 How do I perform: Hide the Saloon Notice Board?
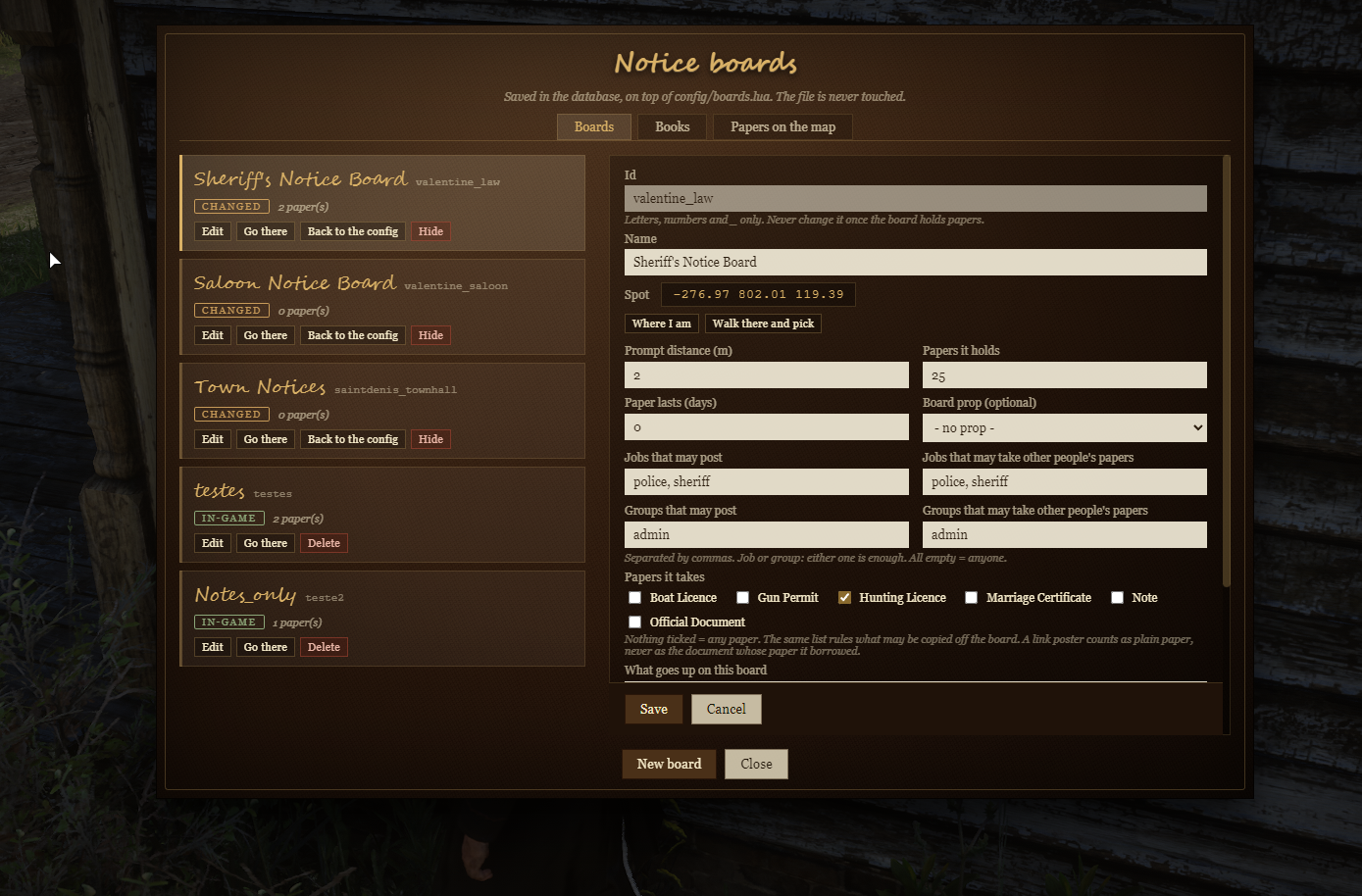click(430, 335)
